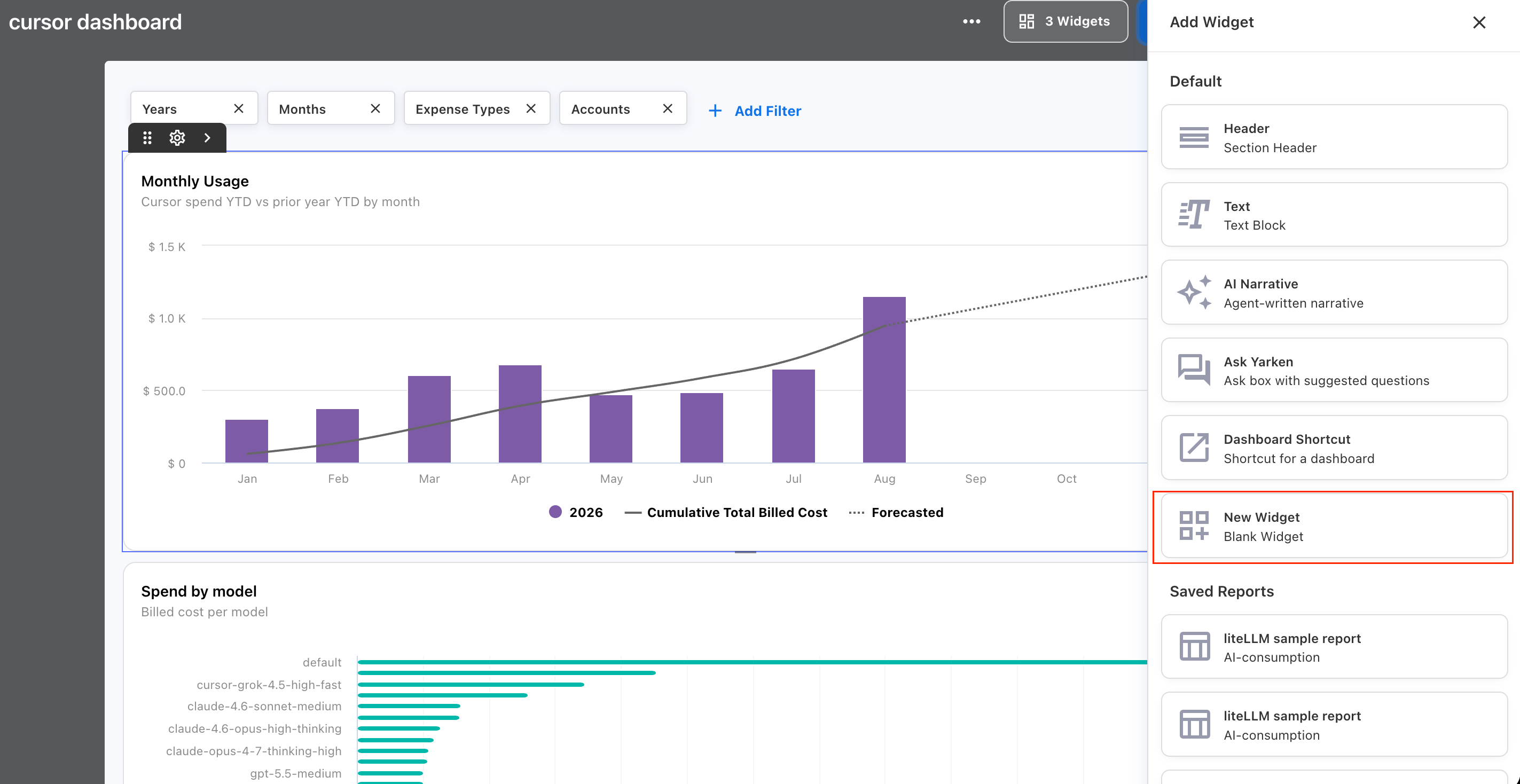Click the January bar in Monthly Usage

[247, 441]
